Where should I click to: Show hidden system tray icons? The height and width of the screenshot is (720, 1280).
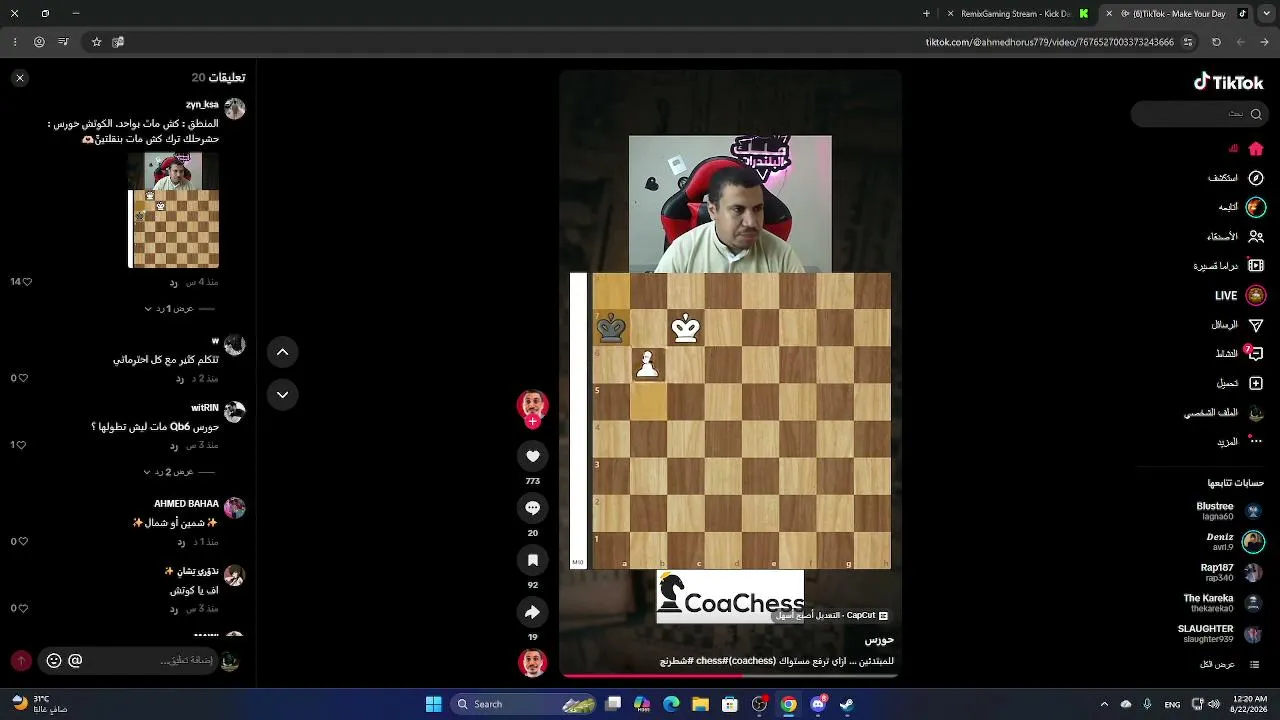click(x=1104, y=704)
